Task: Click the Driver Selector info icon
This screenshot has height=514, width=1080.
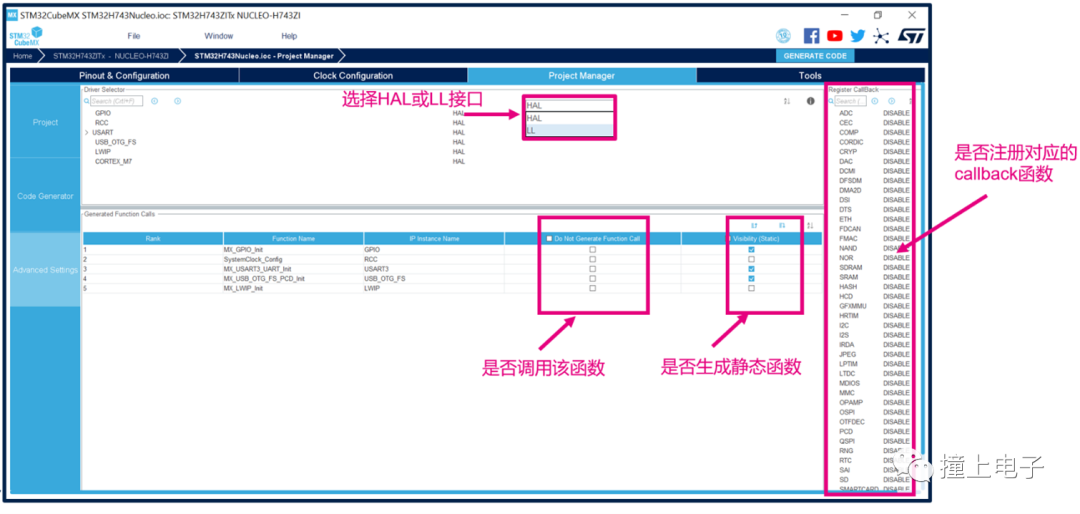Action: tap(811, 101)
